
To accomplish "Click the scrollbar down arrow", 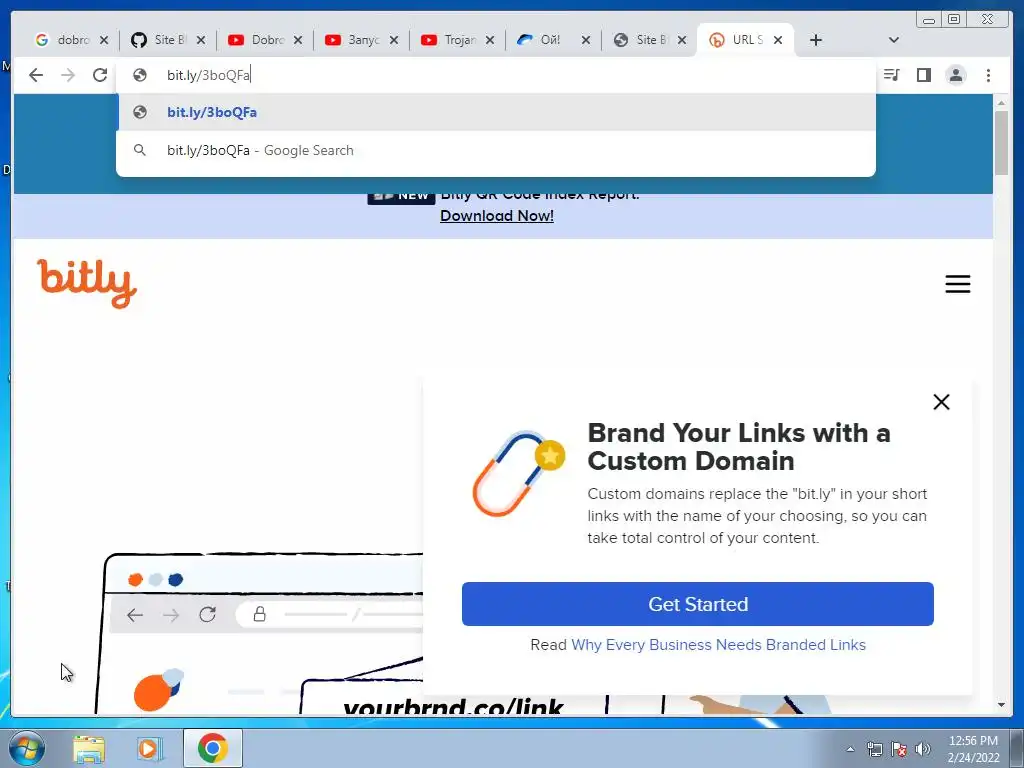I will (x=1001, y=705).
